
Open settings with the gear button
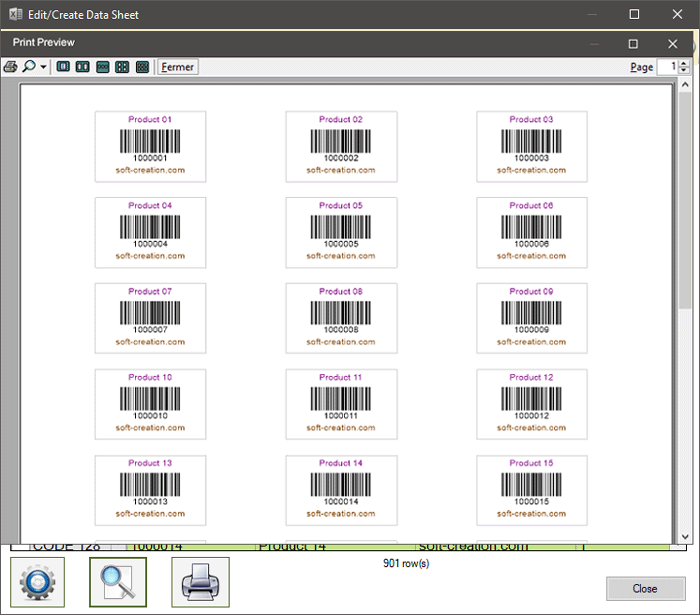tap(38, 582)
